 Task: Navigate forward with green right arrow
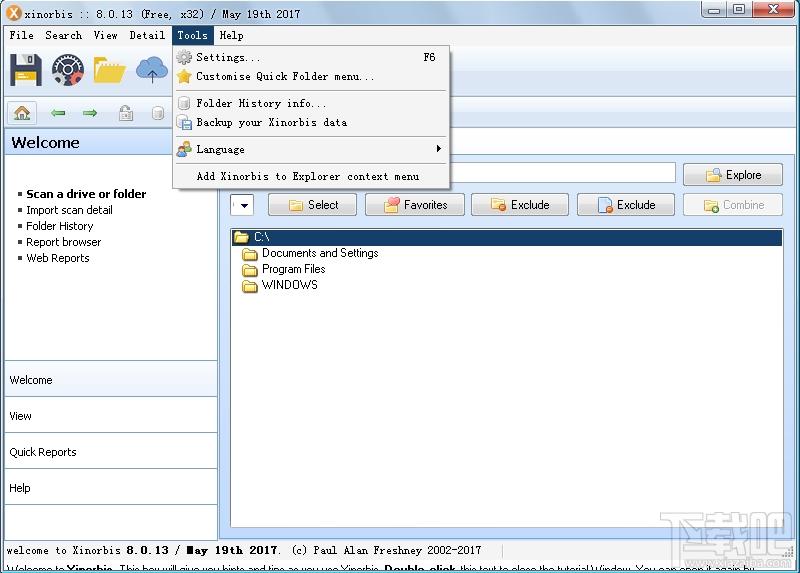[x=90, y=112]
